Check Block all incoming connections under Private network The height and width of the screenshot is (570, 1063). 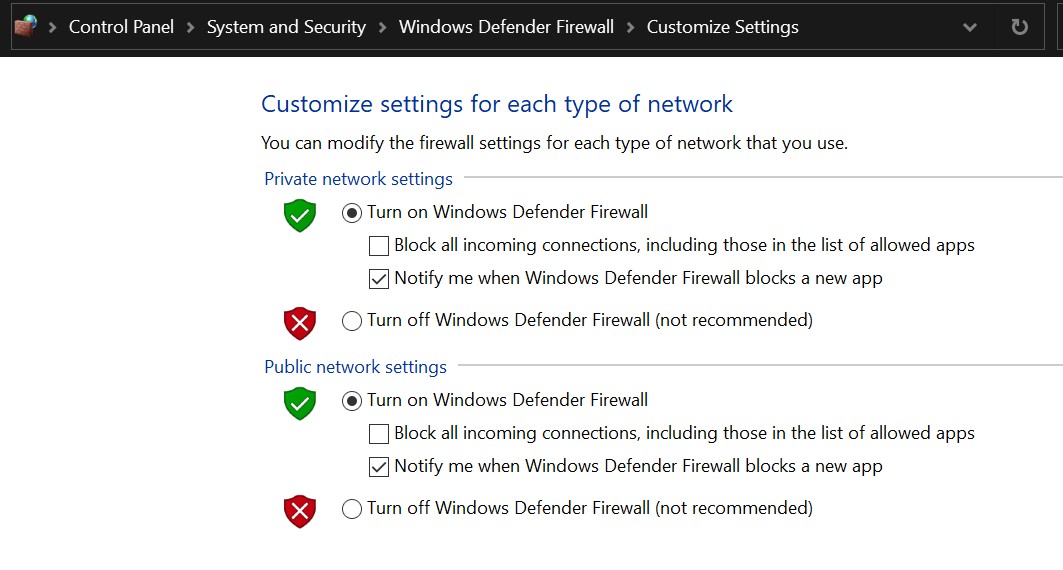(379, 245)
